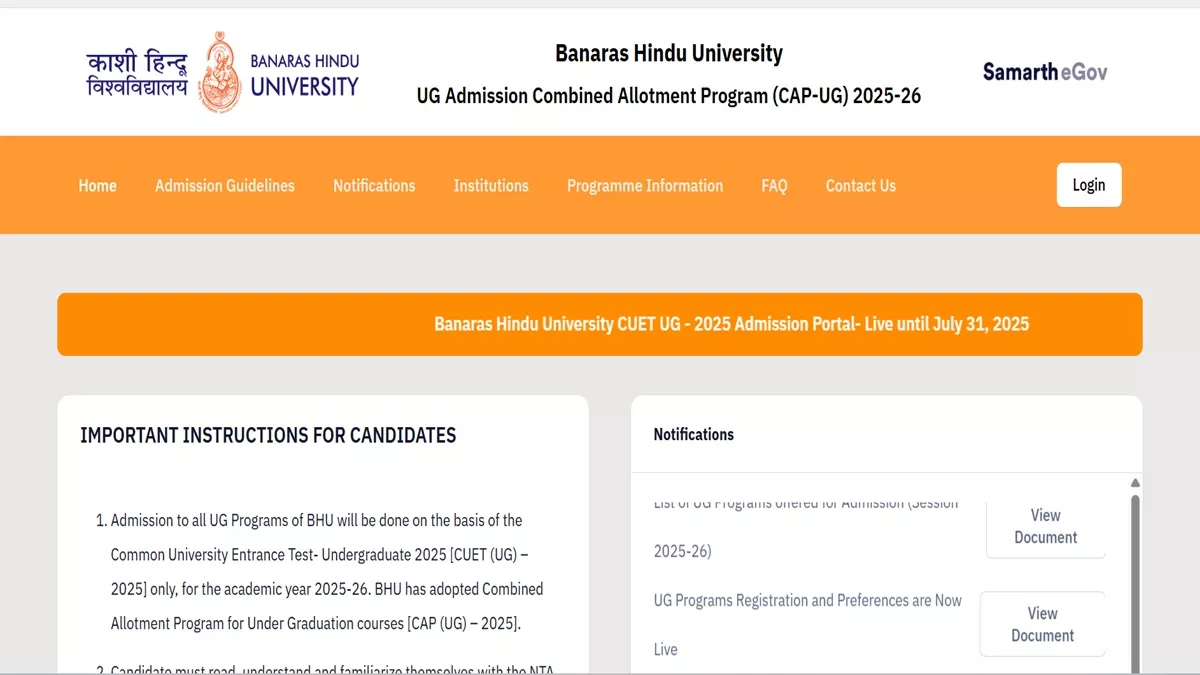View Document for UG Programs Registration and Preferences
The image size is (1200, 675).
point(1042,624)
